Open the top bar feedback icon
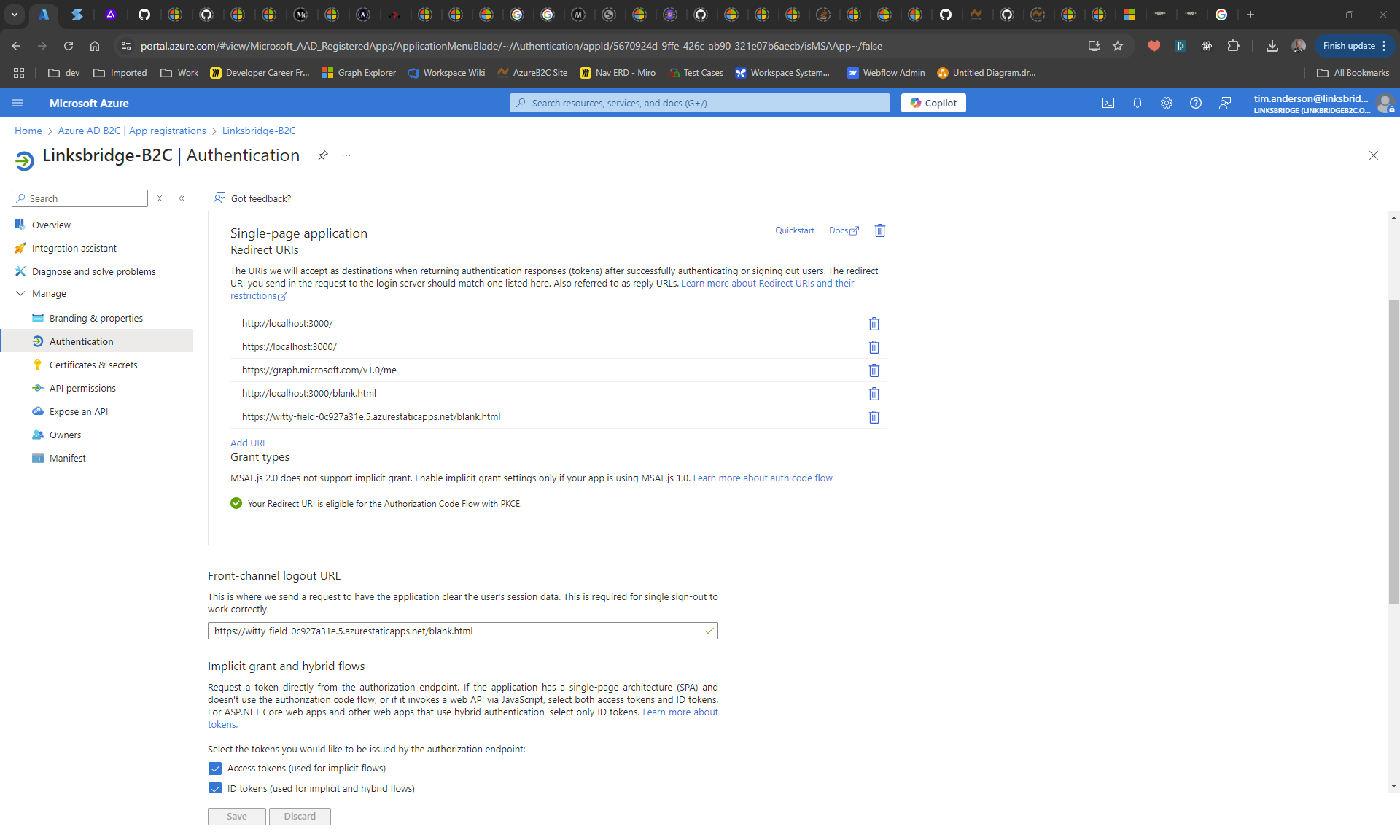 click(x=1225, y=103)
